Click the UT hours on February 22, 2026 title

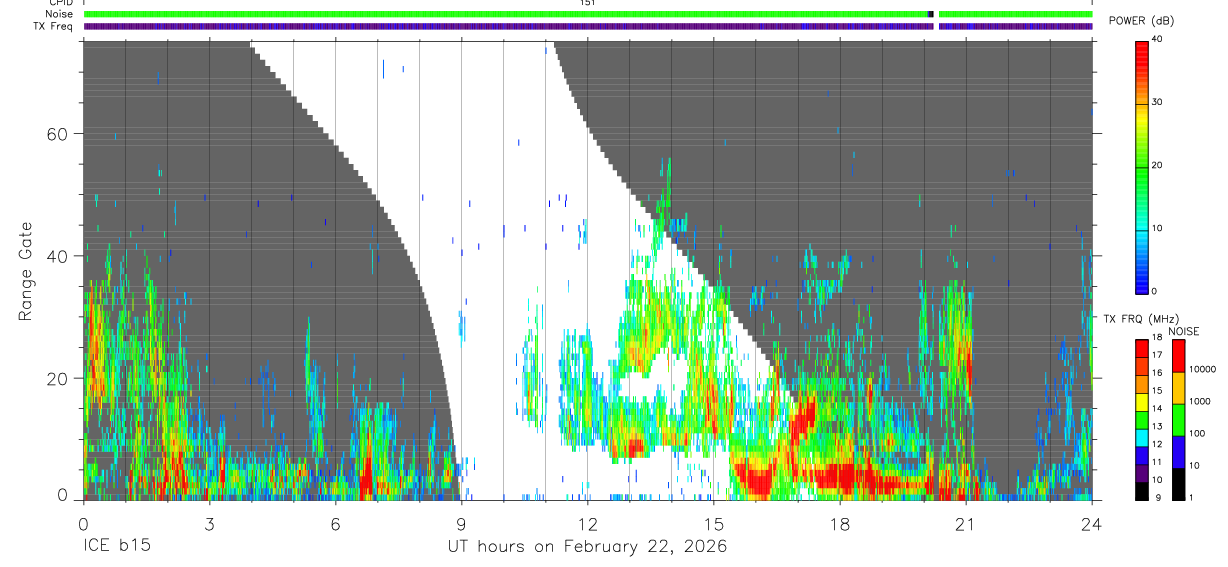(587, 547)
